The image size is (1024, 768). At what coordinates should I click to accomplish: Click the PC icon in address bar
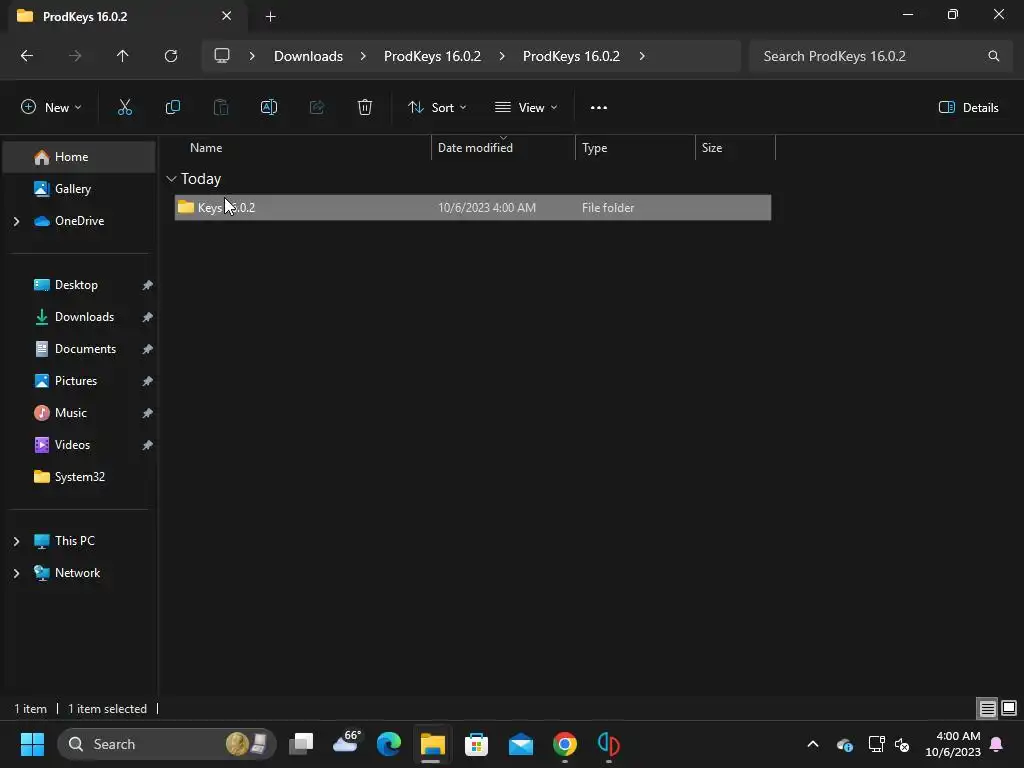(222, 56)
